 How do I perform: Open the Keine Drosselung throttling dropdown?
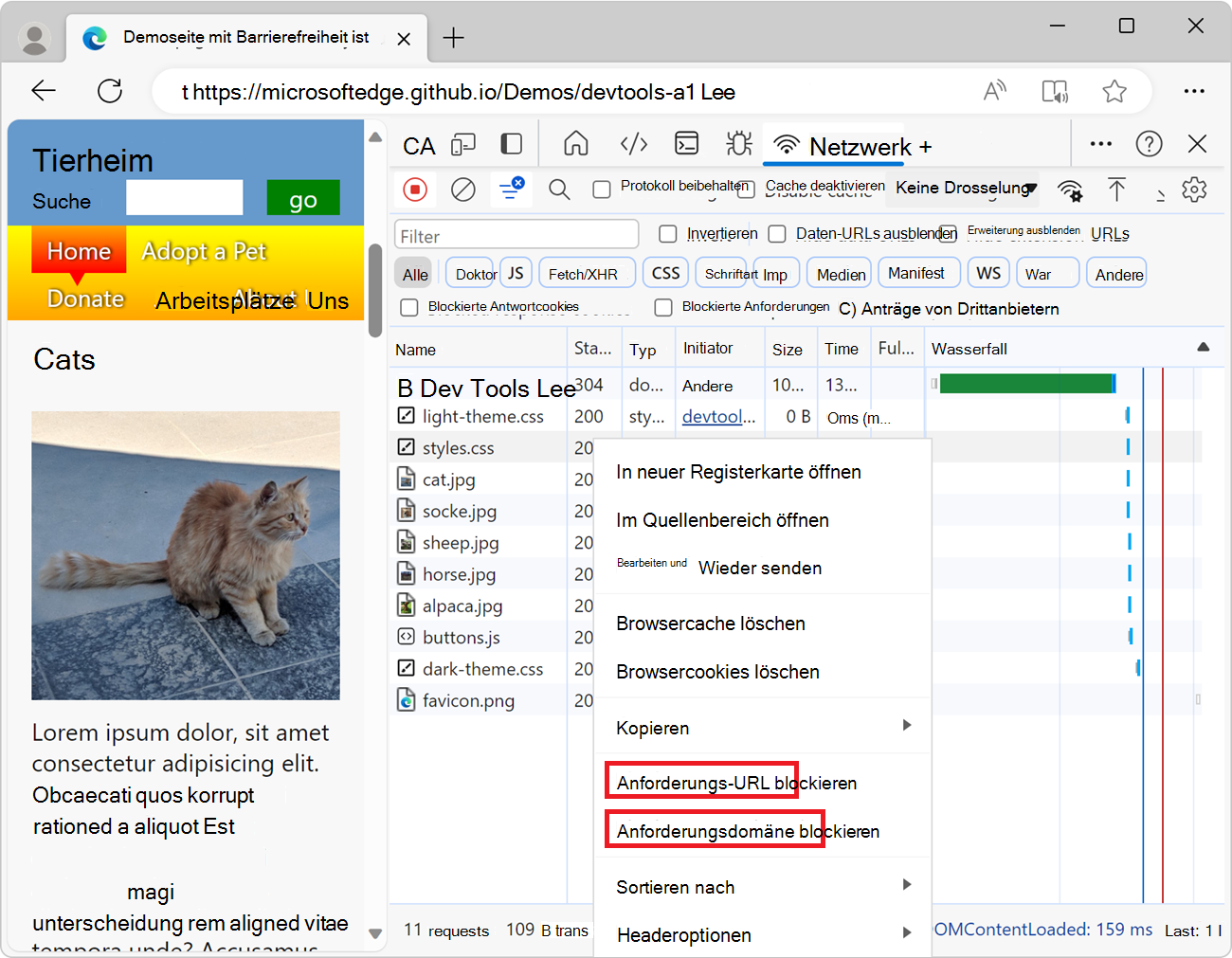tap(960, 189)
